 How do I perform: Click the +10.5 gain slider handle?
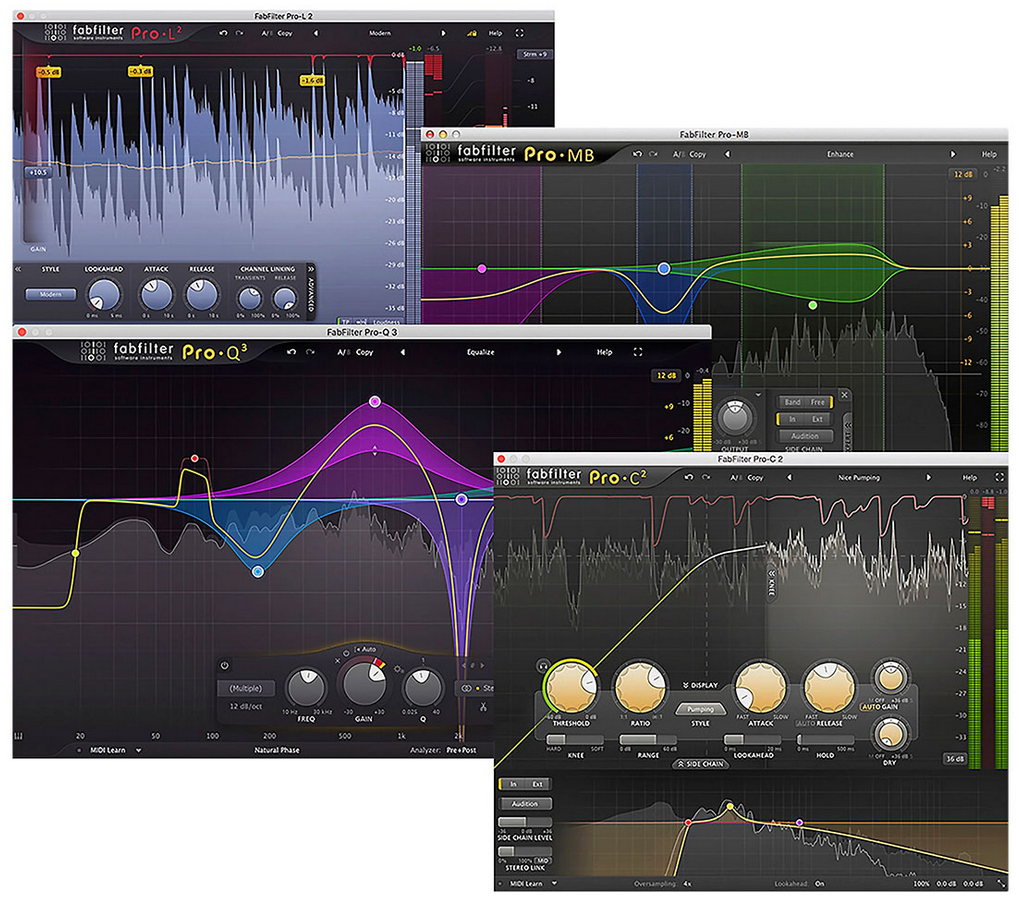click(x=38, y=172)
